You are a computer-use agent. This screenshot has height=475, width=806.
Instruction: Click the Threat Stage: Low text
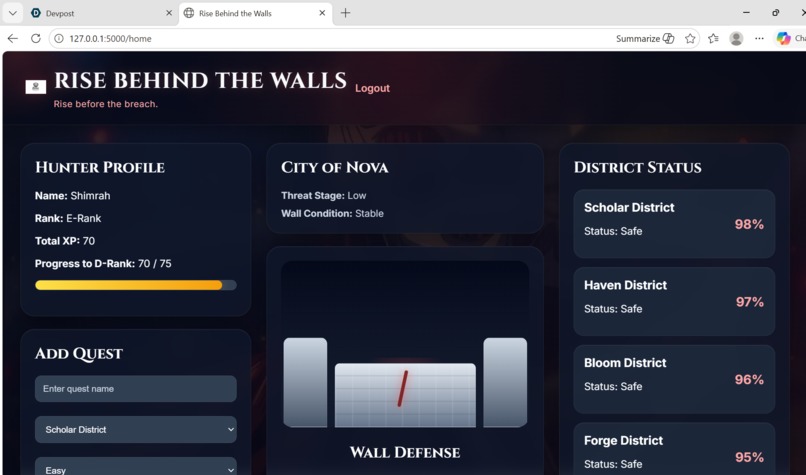point(324,195)
